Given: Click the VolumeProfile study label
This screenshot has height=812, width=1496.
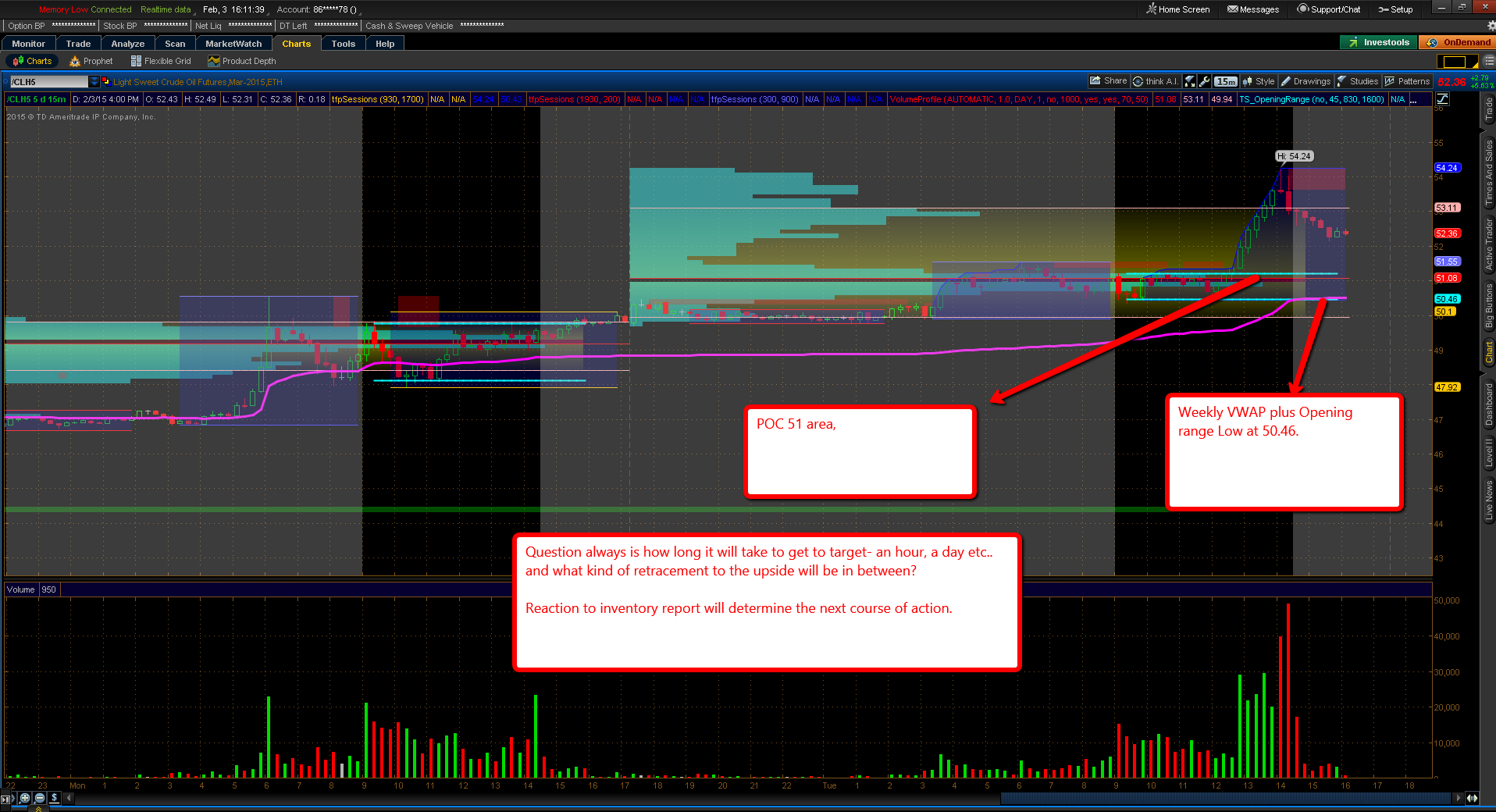Looking at the screenshot, I should coord(1018,99).
